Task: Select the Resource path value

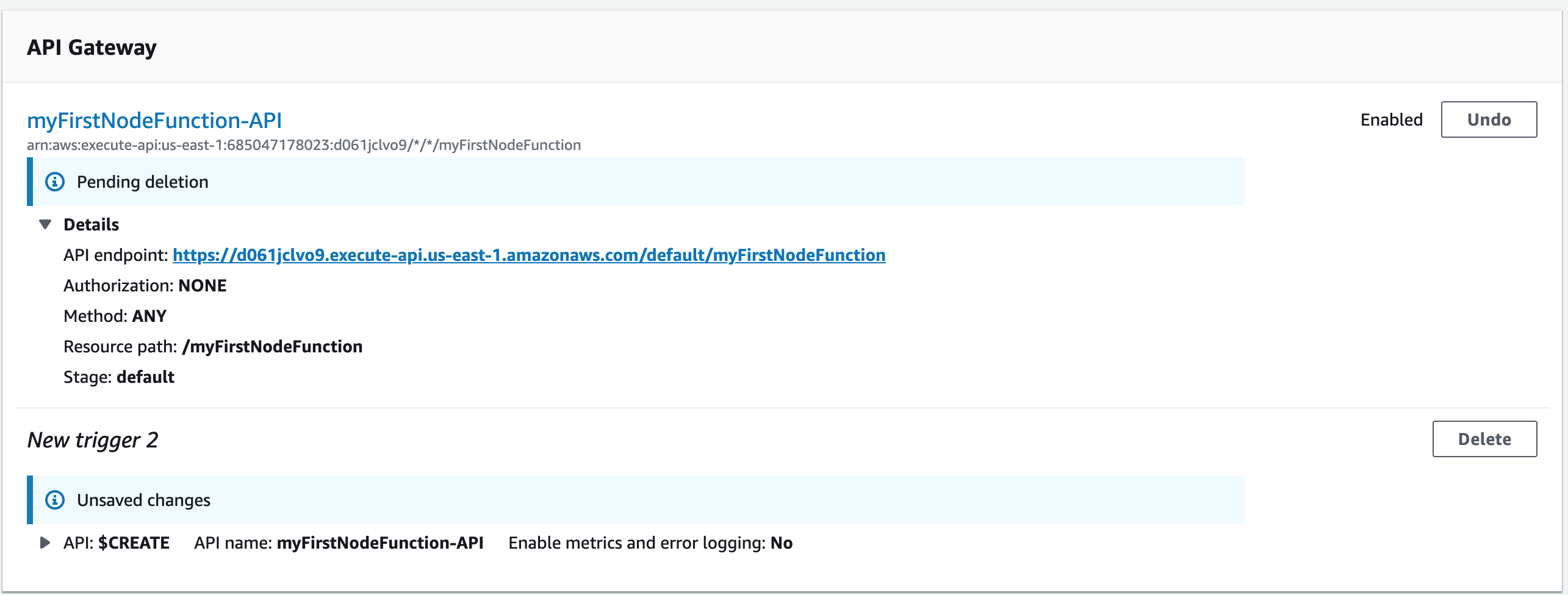Action: point(272,346)
